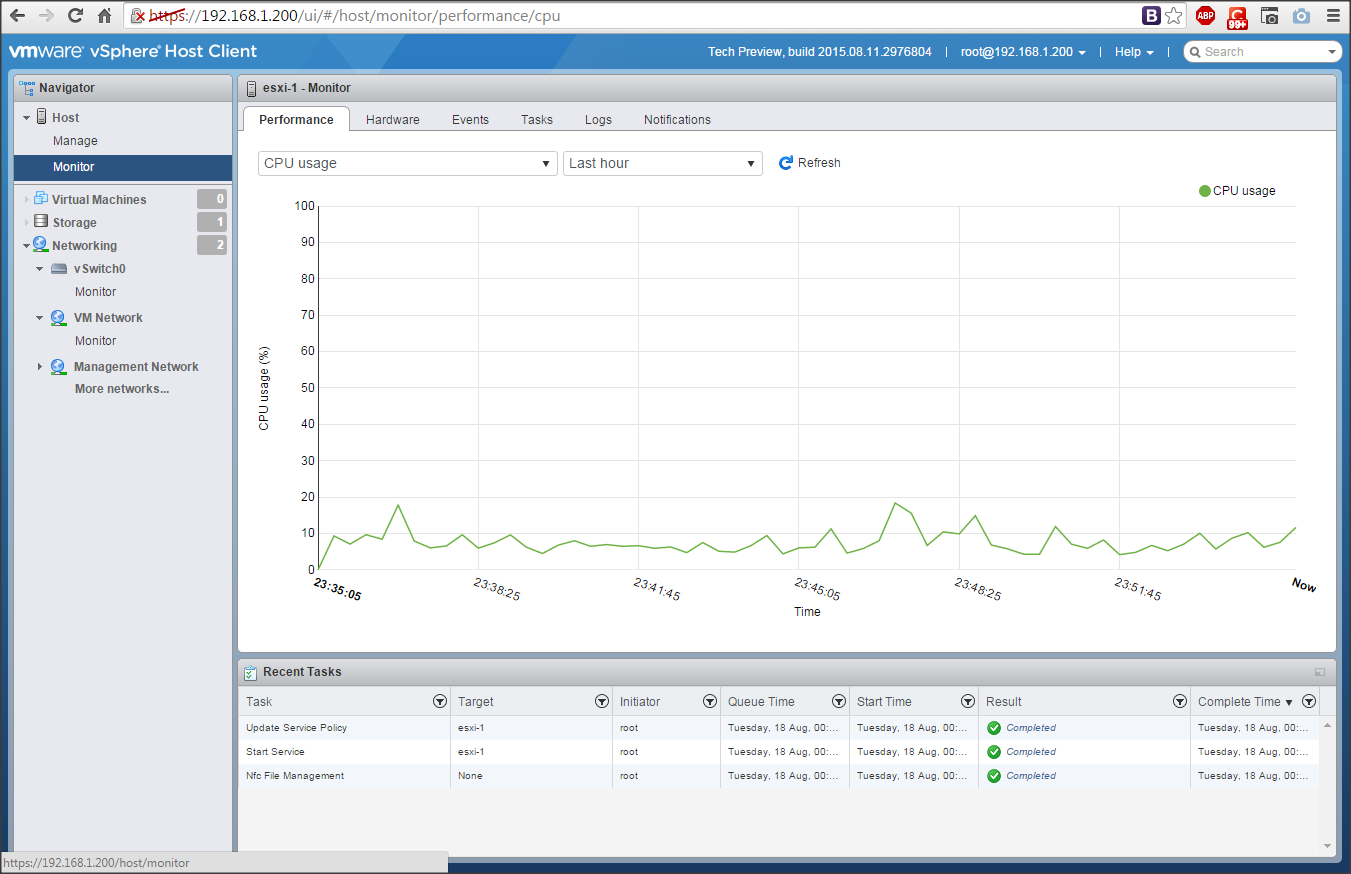Open the Help menu

pyautogui.click(x=1134, y=52)
